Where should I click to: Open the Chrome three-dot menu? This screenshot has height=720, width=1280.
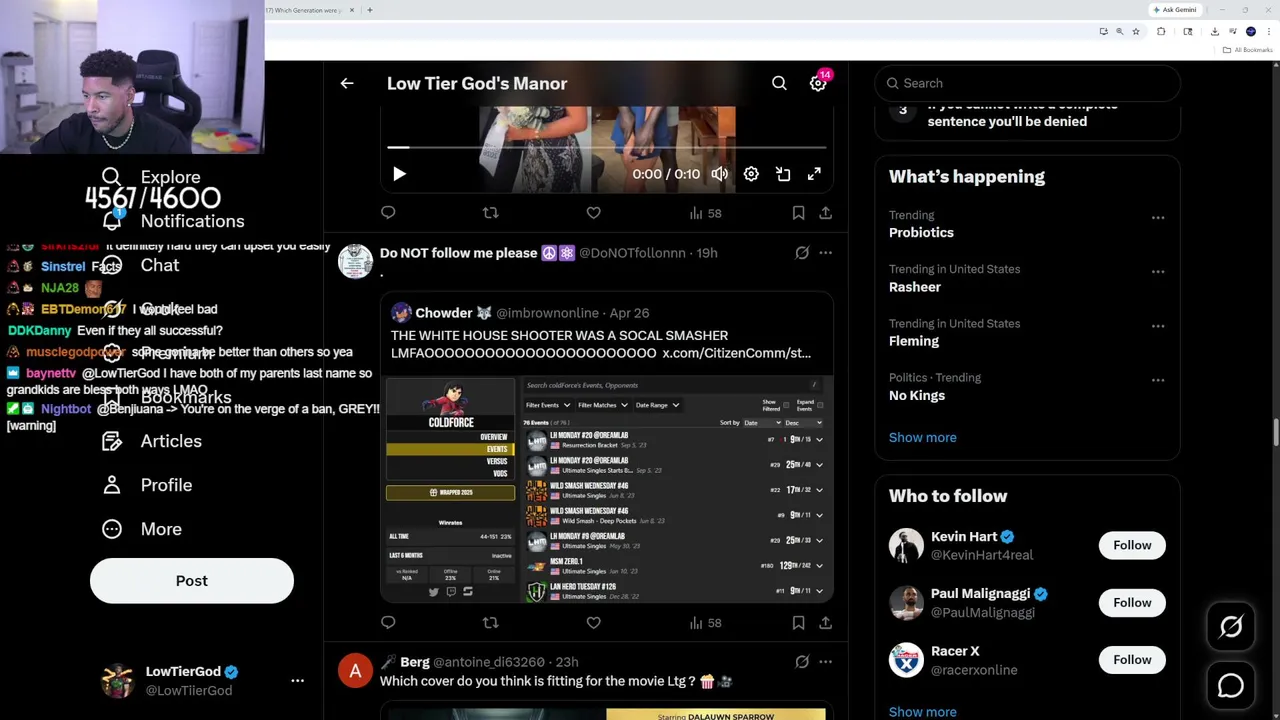tap(1269, 32)
